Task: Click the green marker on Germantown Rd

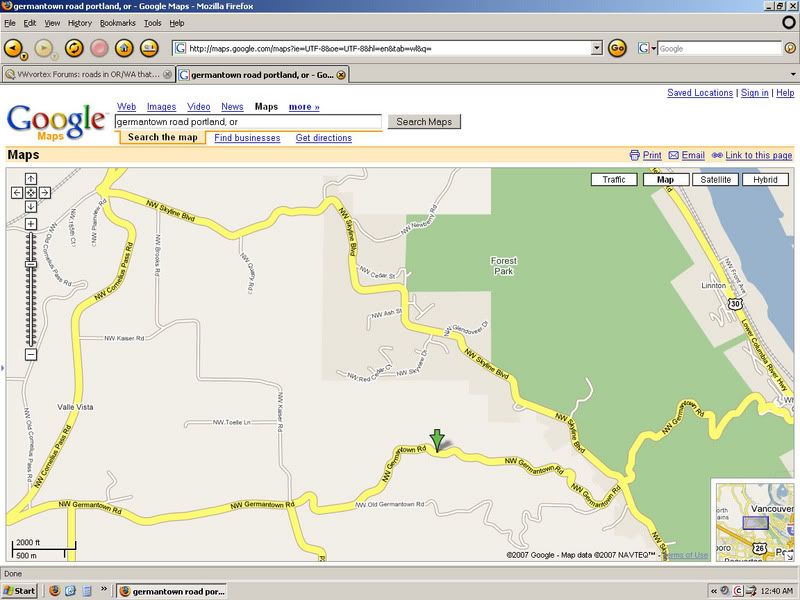Action: pyautogui.click(x=436, y=439)
